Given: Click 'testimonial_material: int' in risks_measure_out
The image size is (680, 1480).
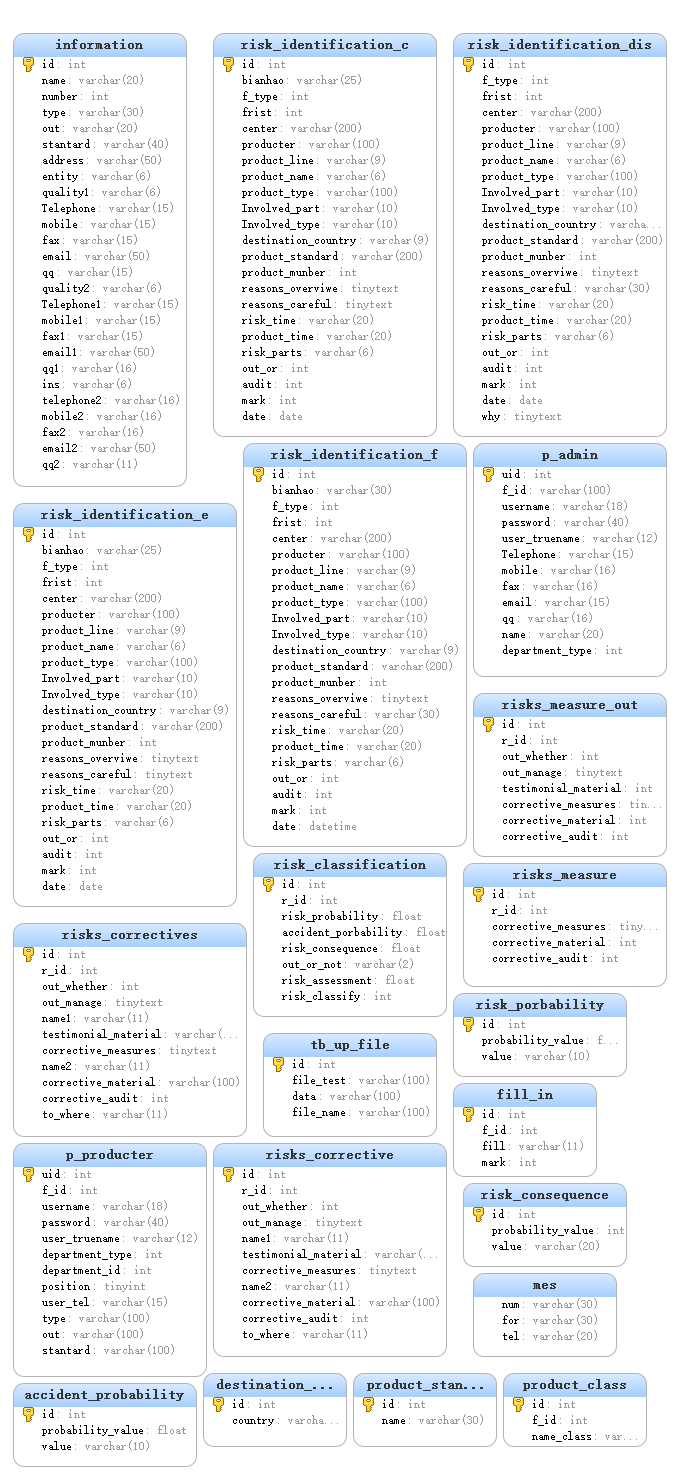Looking at the screenshot, I should click(x=577, y=789).
